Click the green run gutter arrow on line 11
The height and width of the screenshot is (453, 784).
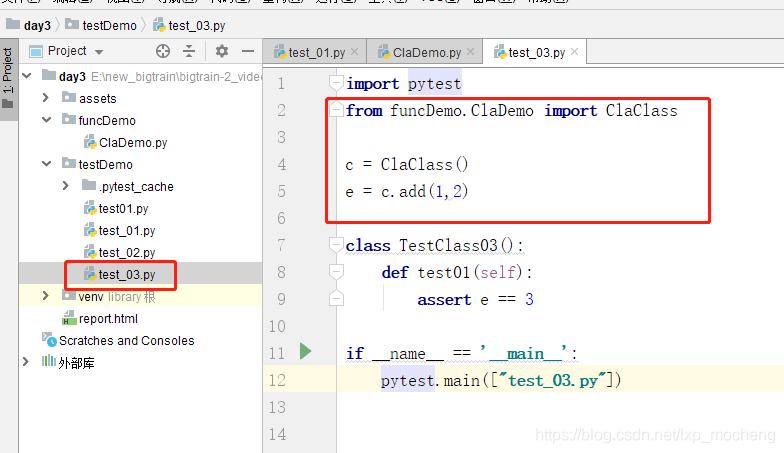click(x=306, y=352)
